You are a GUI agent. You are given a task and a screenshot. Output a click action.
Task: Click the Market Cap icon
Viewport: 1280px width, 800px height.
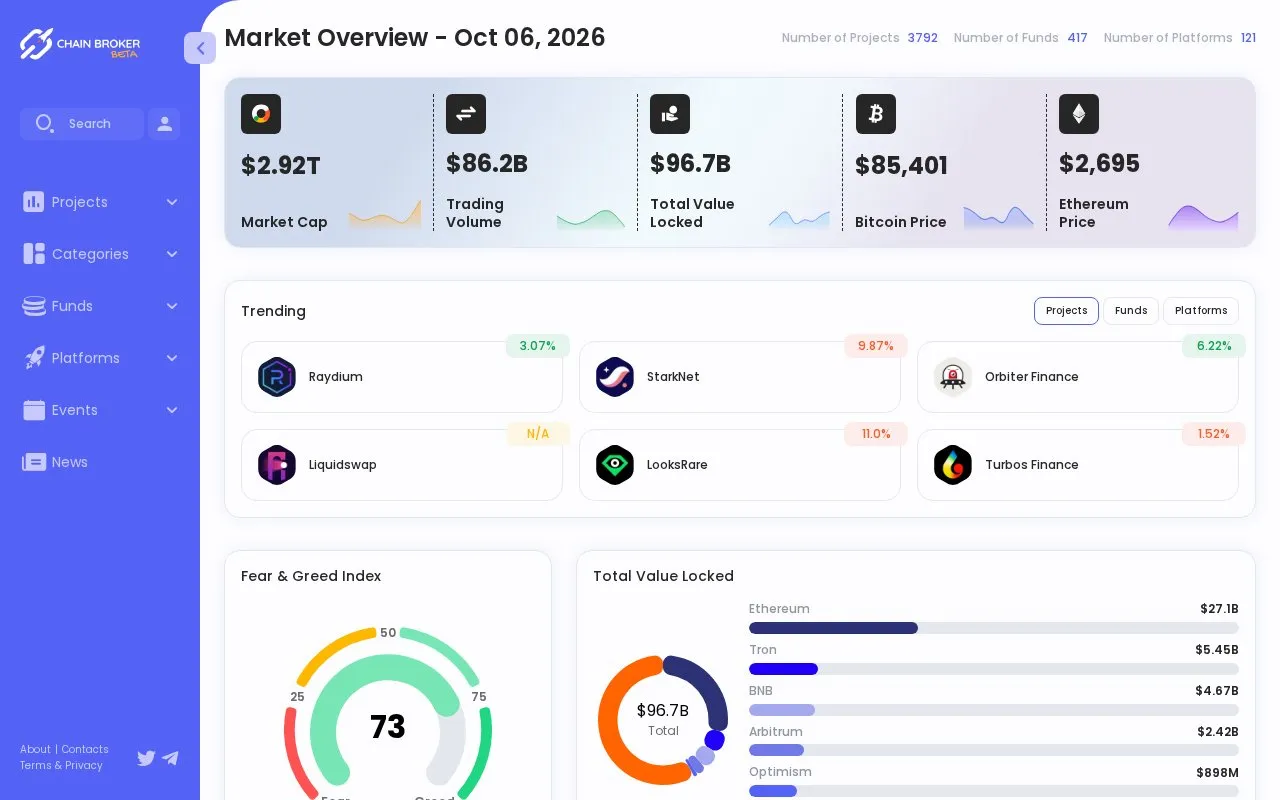261,114
